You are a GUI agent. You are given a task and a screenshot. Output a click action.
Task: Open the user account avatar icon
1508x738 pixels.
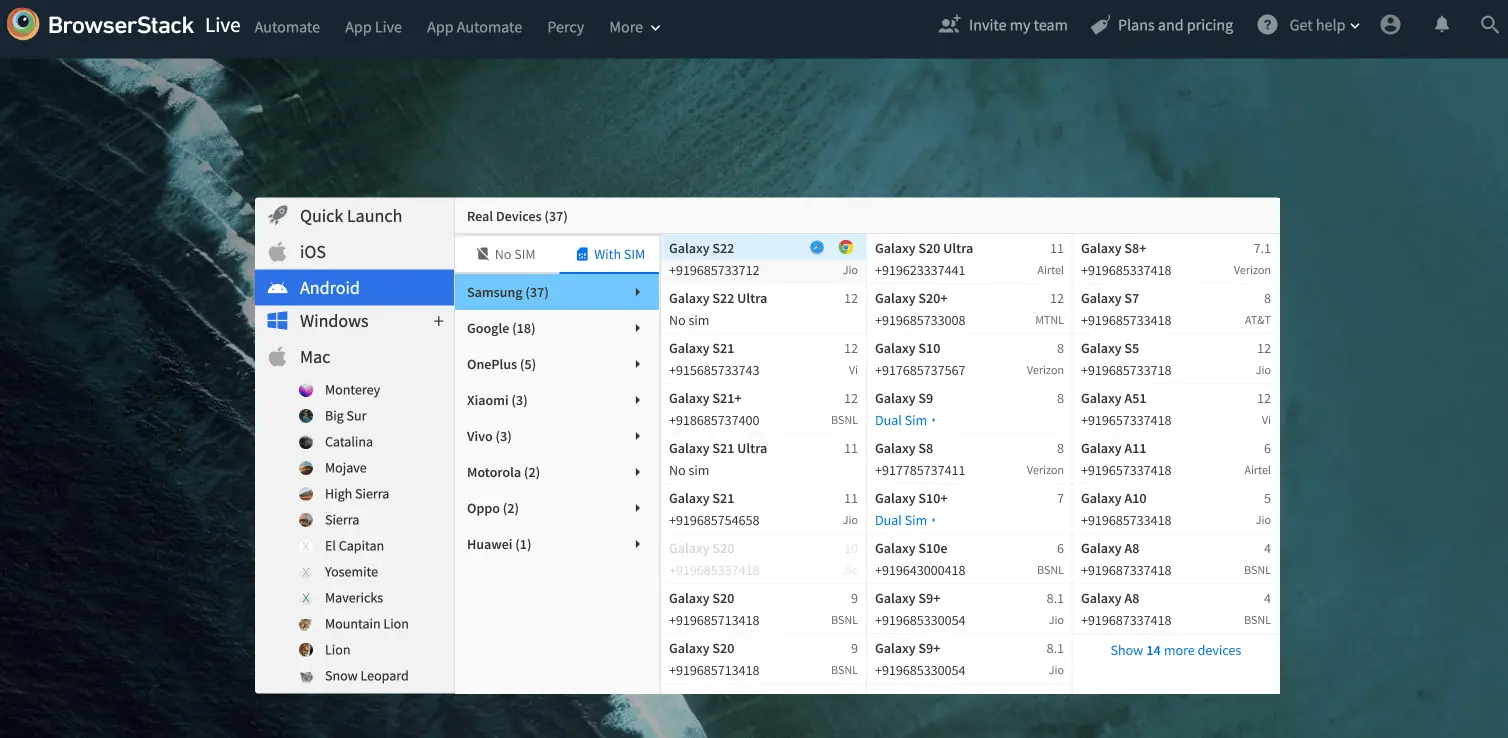1390,26
